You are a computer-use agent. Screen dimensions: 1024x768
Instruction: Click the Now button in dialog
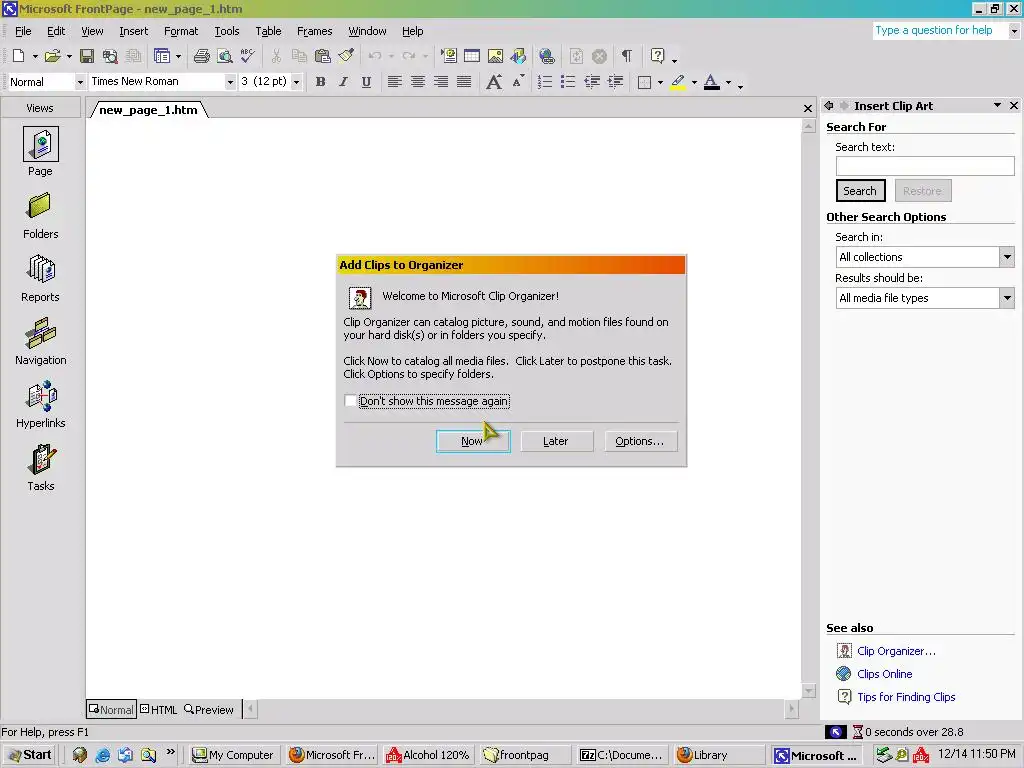pos(473,441)
